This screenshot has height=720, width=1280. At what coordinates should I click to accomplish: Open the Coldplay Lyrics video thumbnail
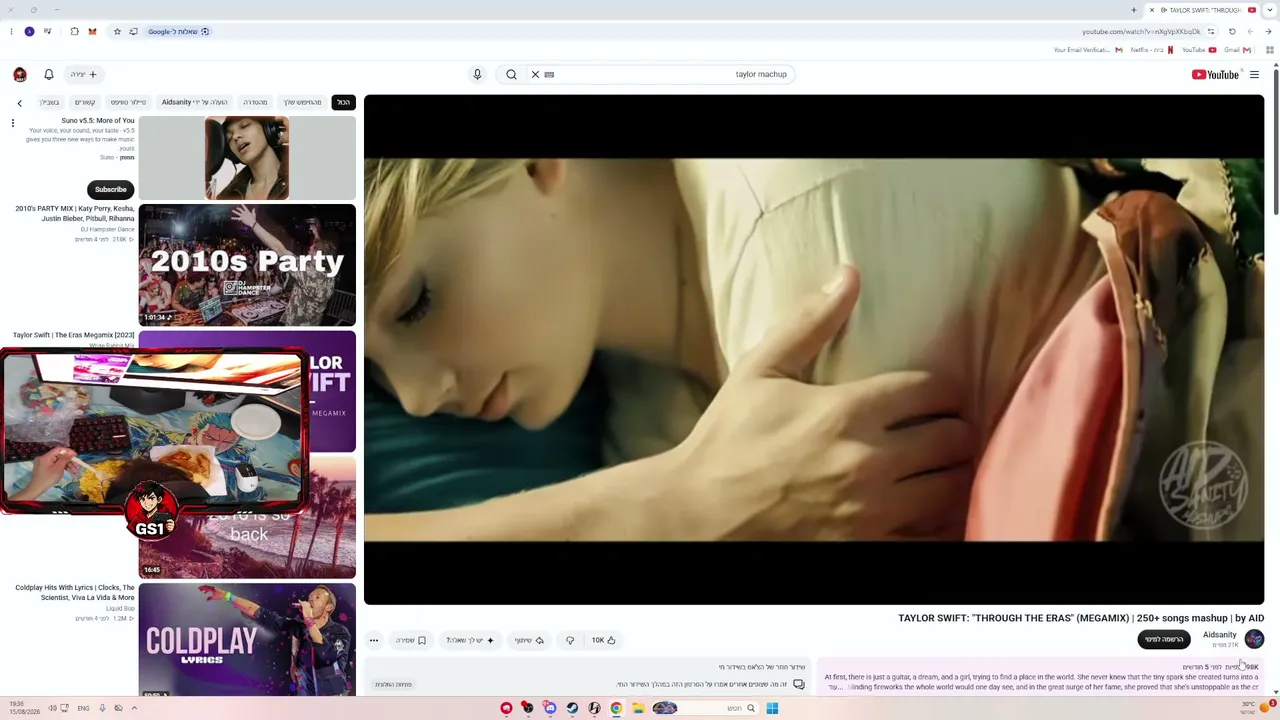point(247,639)
